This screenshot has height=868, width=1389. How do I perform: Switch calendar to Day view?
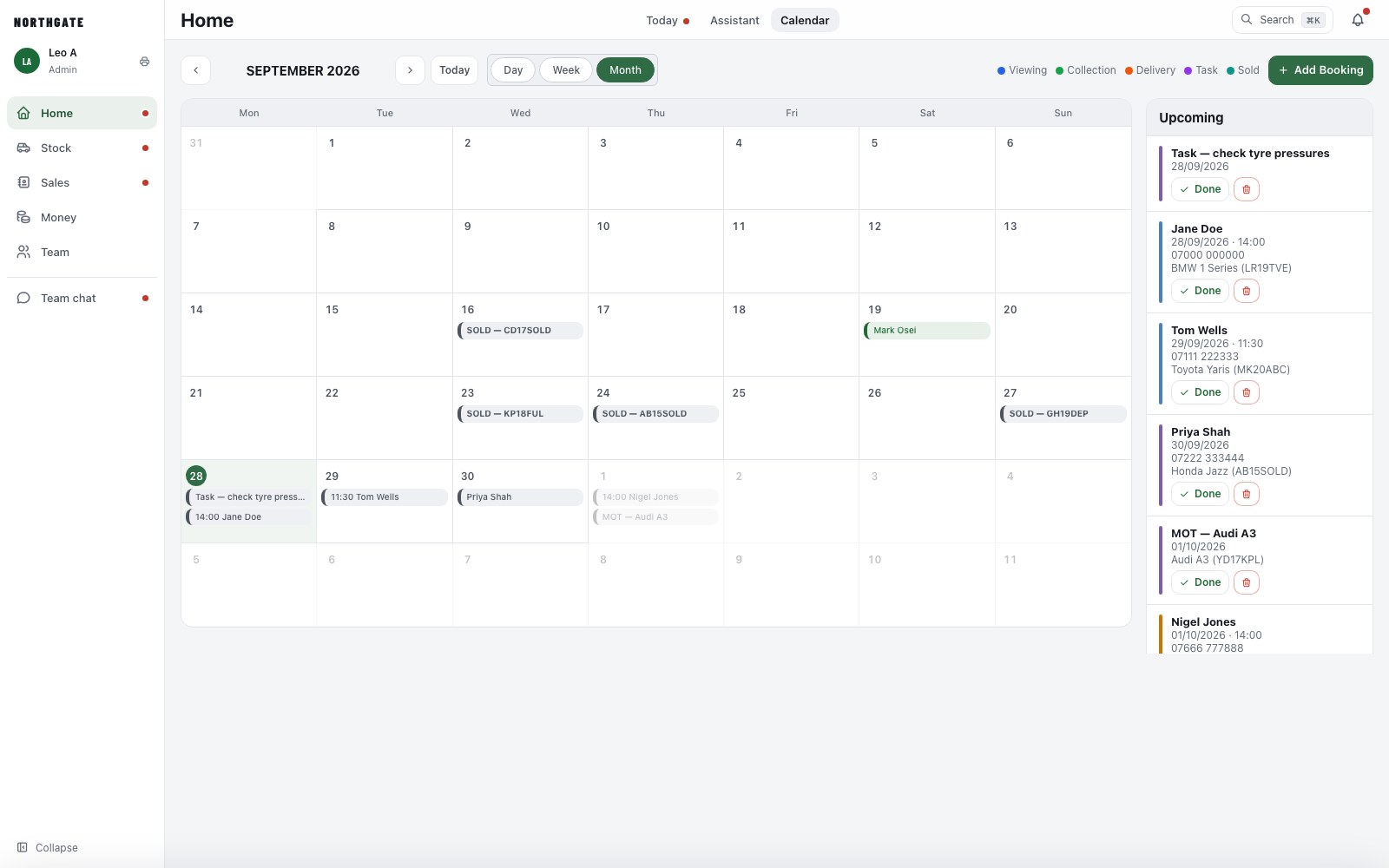513,70
